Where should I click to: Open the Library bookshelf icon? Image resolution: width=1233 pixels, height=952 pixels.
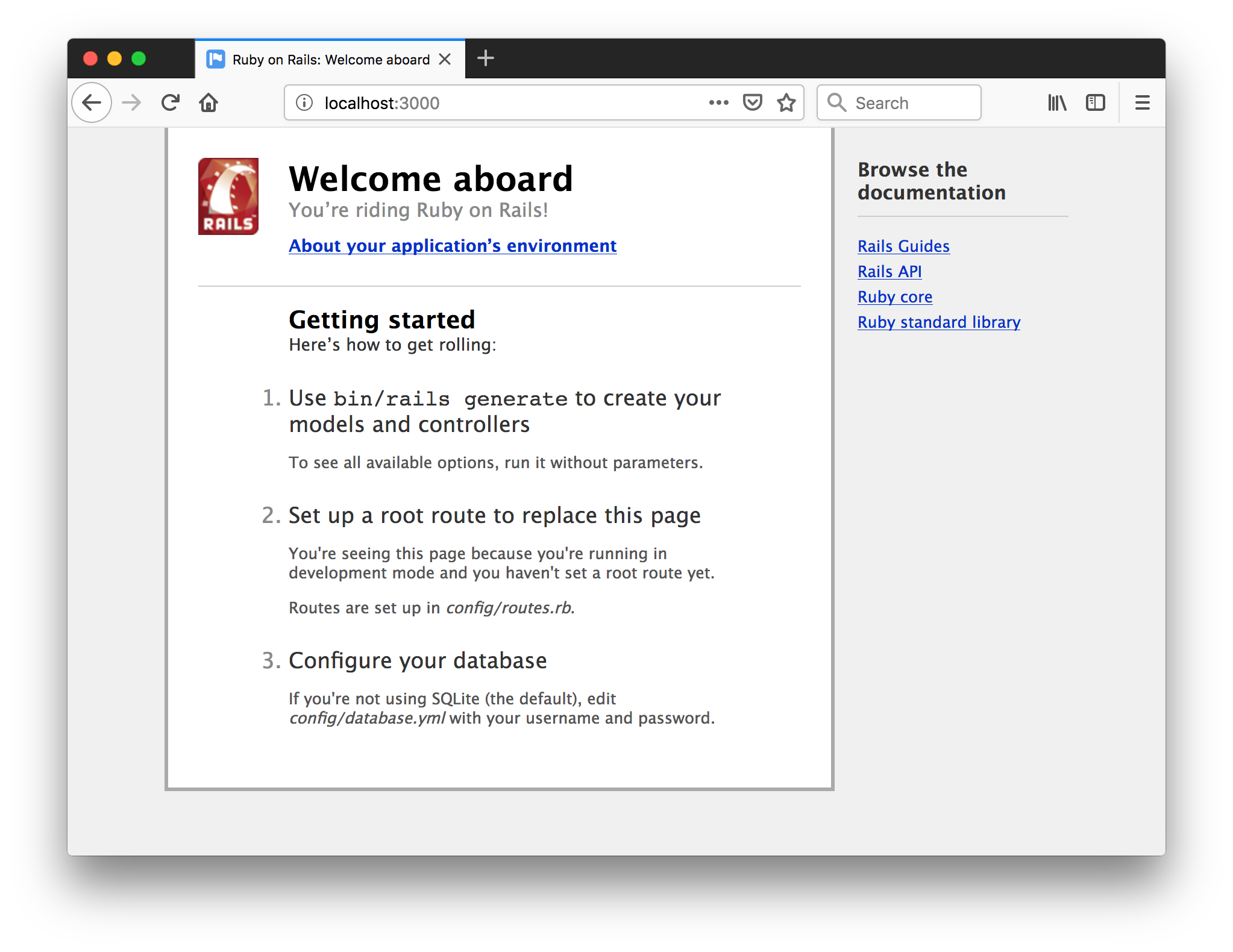[x=1057, y=102]
